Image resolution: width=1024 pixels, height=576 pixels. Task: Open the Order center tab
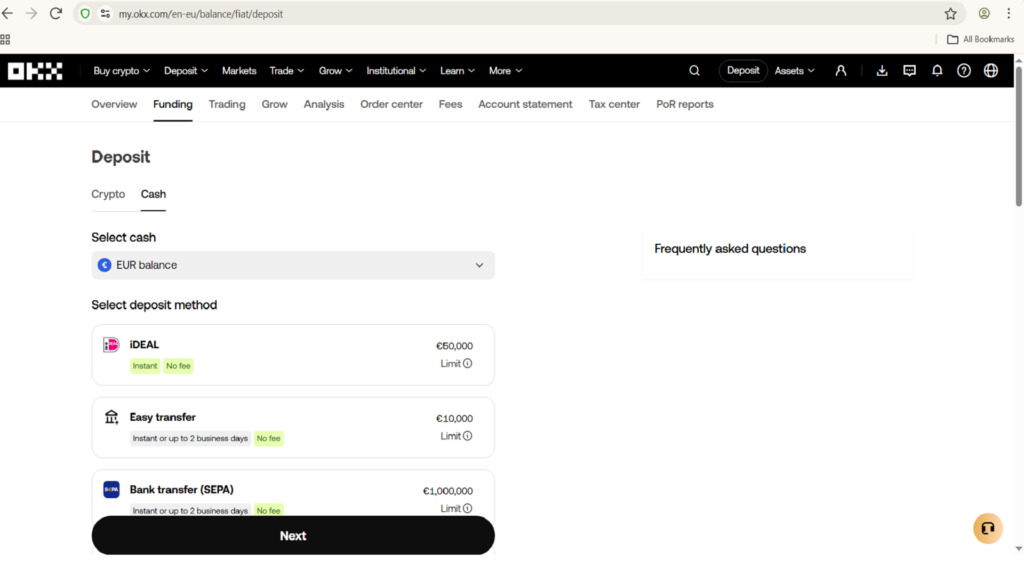[391, 104]
